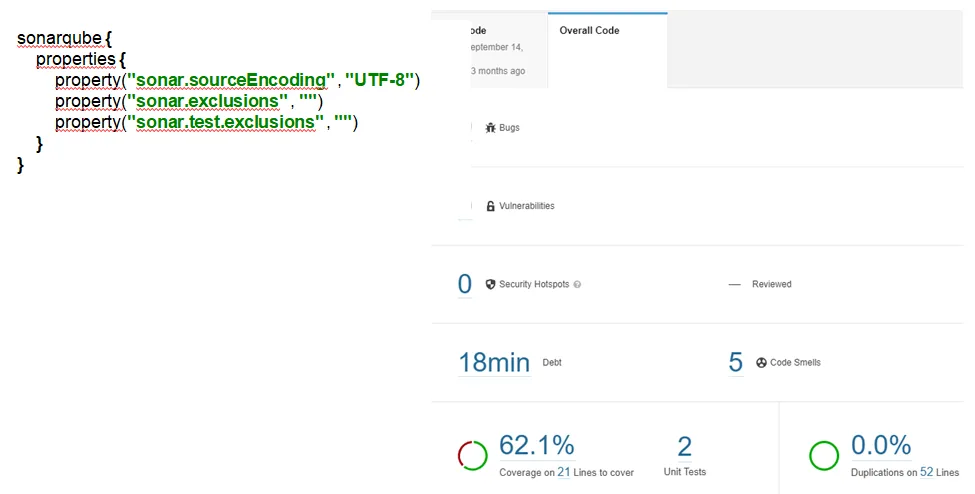Click the coverage donut chart

[473, 456]
